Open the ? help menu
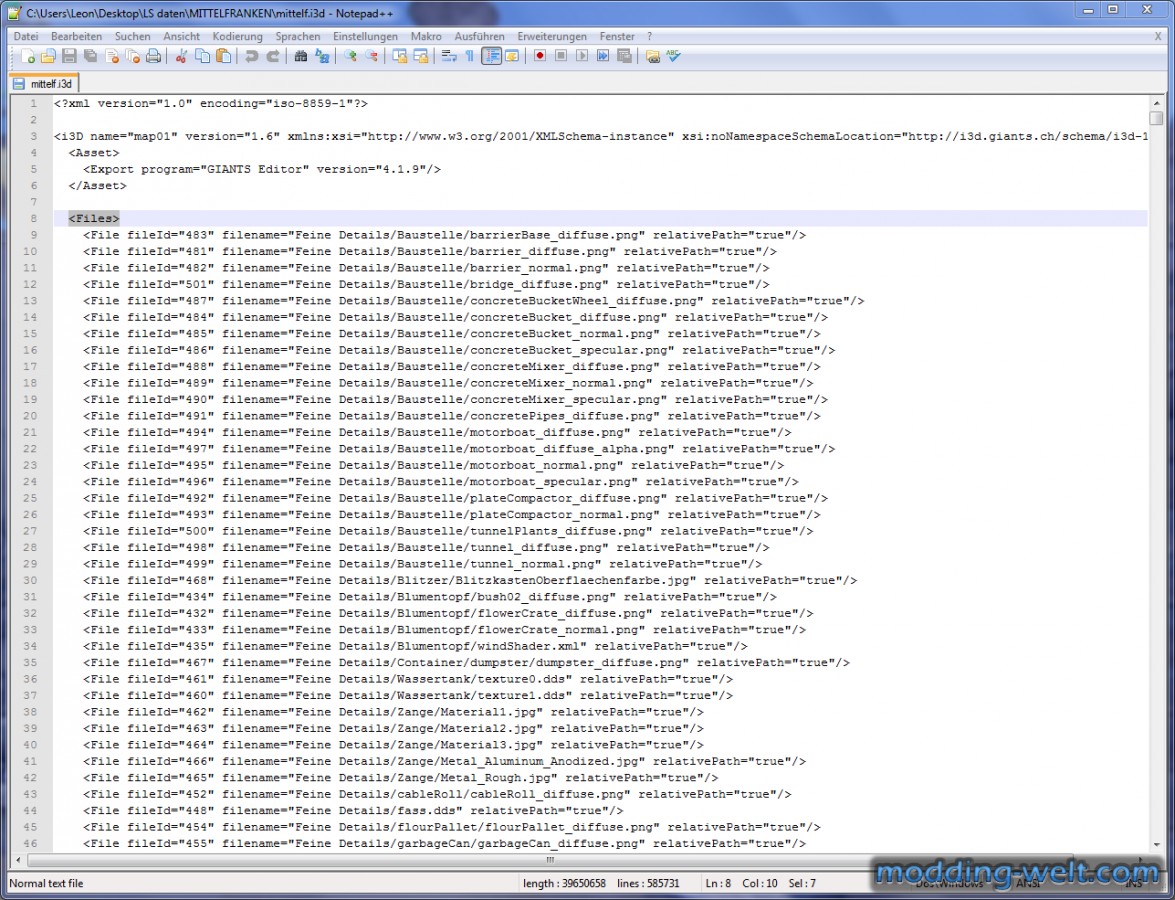 (x=650, y=36)
